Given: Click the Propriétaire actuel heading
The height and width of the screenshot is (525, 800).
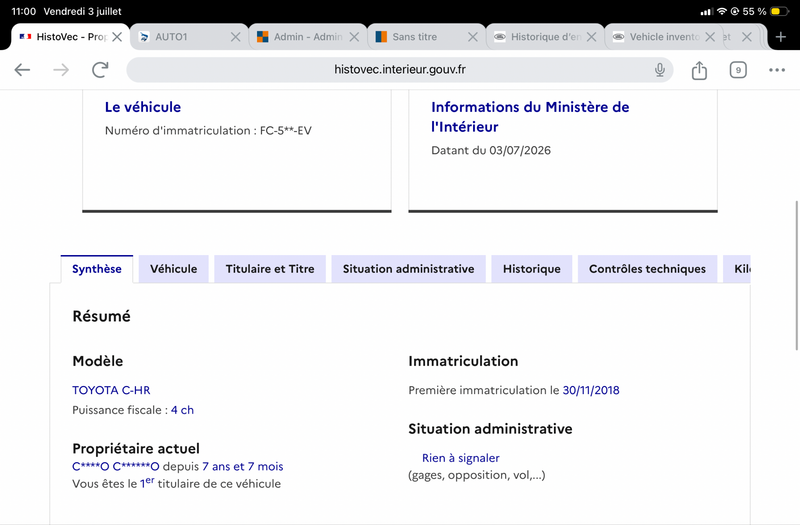Looking at the screenshot, I should (136, 448).
